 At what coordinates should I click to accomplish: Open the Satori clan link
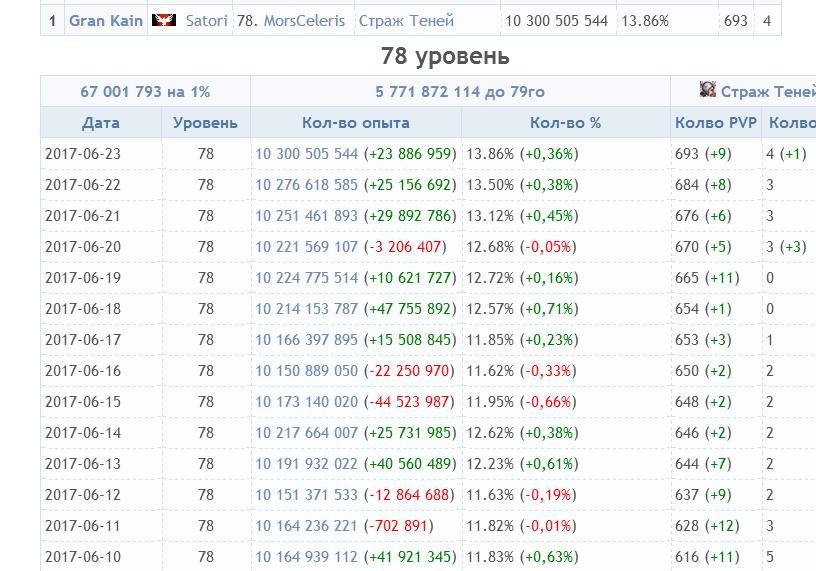point(207,20)
